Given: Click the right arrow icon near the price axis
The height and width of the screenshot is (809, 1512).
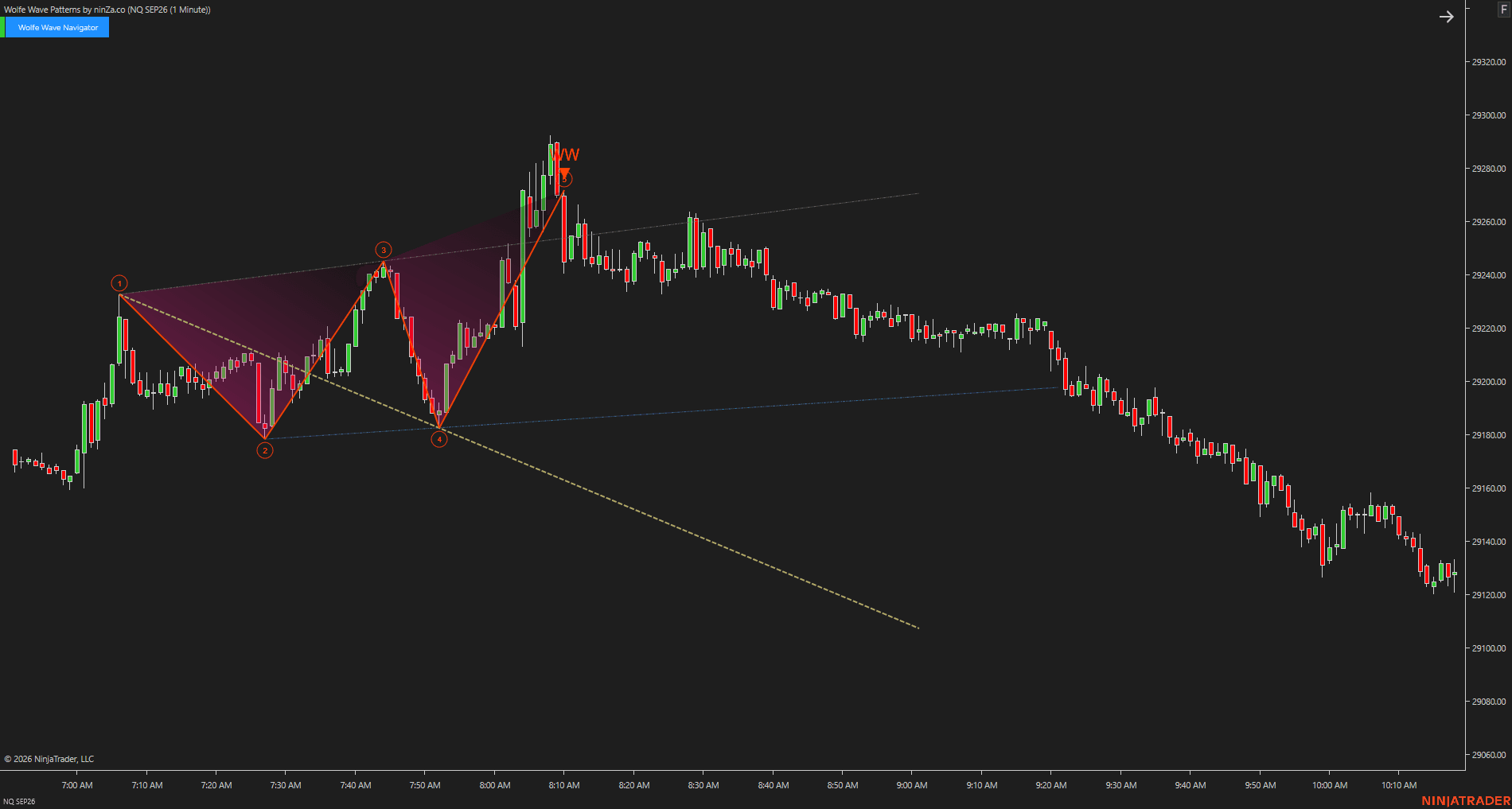Looking at the screenshot, I should (x=1446, y=17).
